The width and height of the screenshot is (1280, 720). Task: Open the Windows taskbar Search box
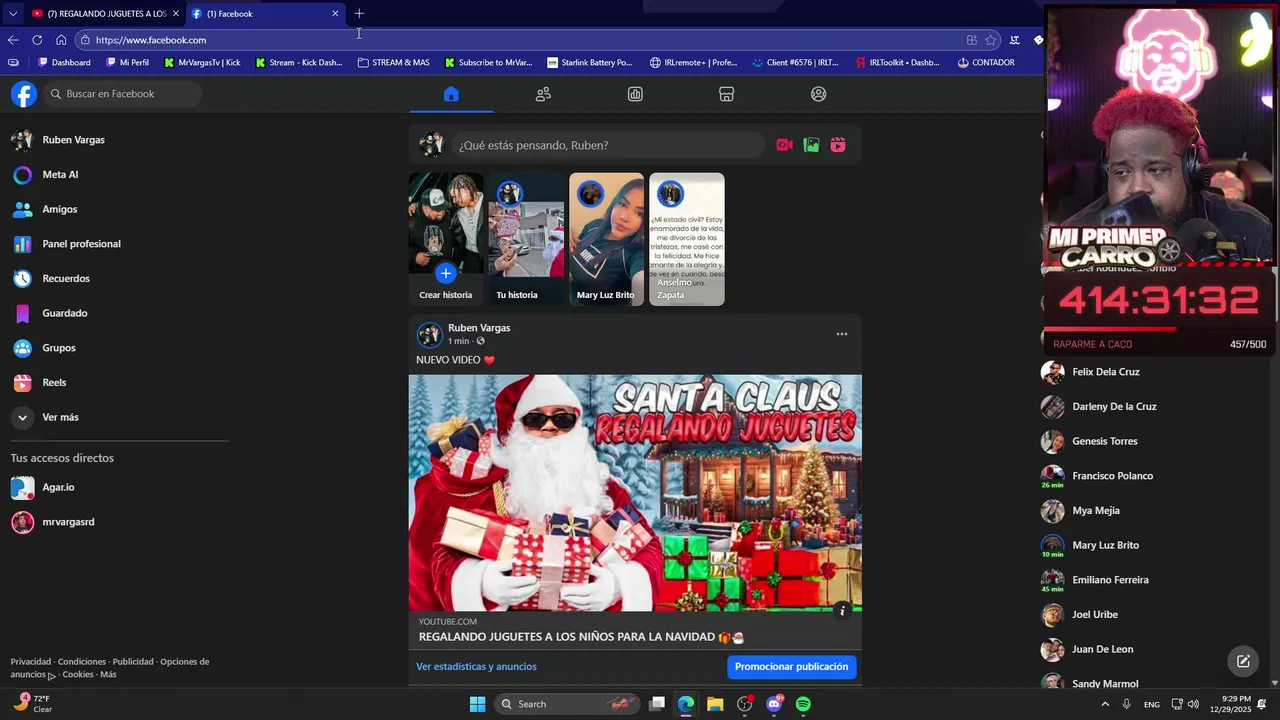pos(567,704)
